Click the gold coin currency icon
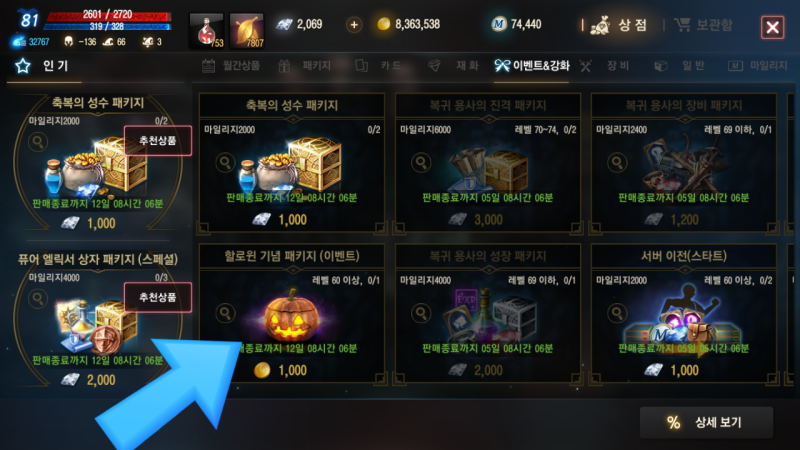Viewport: 800px width, 450px height. click(384, 24)
